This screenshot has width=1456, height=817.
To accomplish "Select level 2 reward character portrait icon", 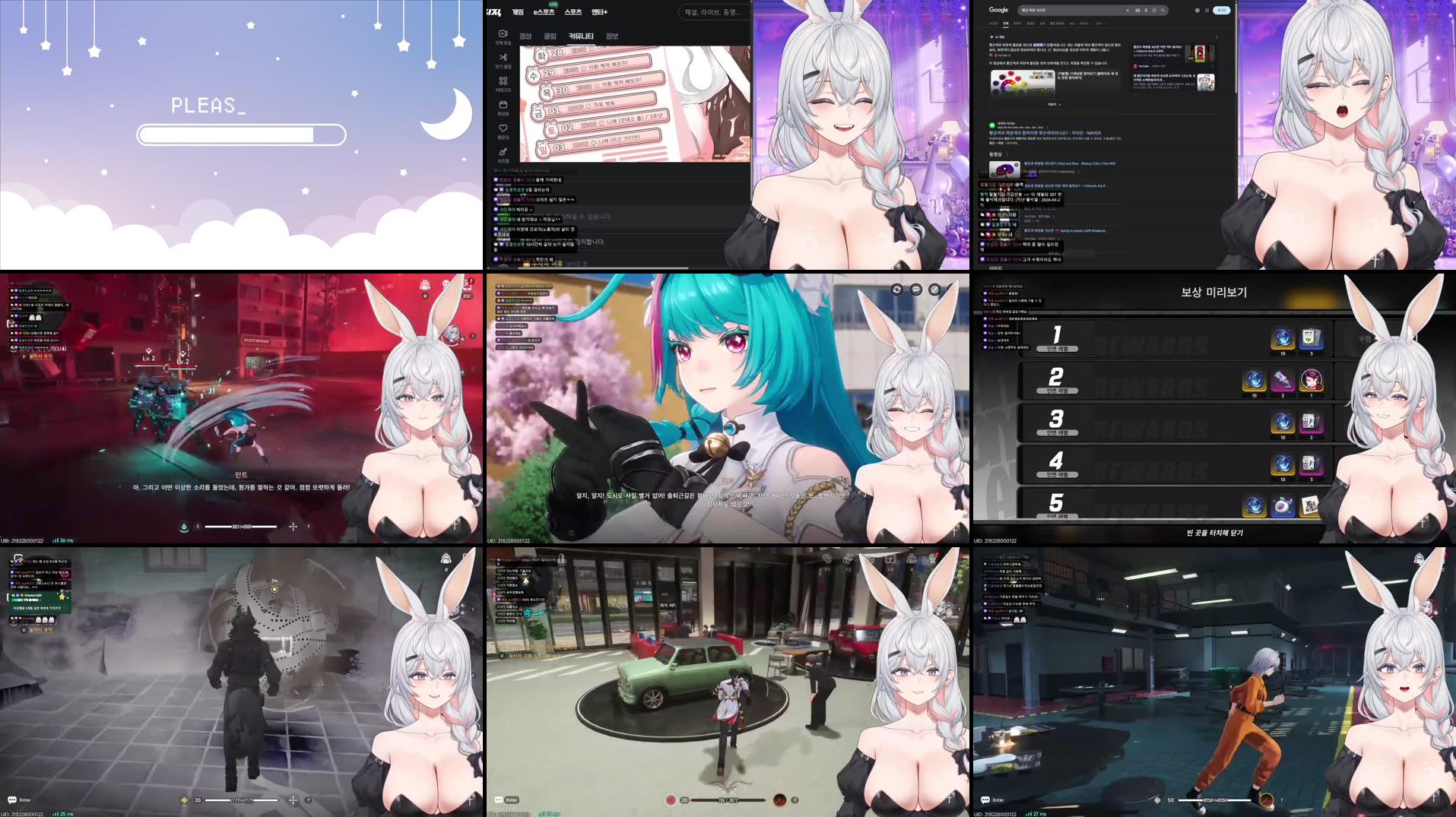I will click(1311, 380).
